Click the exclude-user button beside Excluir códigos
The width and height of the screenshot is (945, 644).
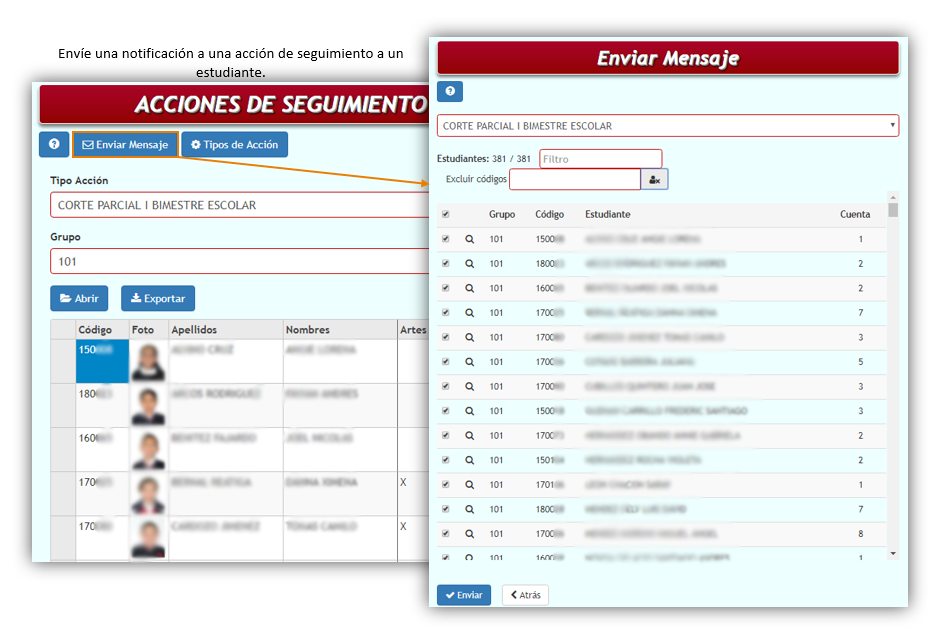pyautogui.click(x=655, y=180)
